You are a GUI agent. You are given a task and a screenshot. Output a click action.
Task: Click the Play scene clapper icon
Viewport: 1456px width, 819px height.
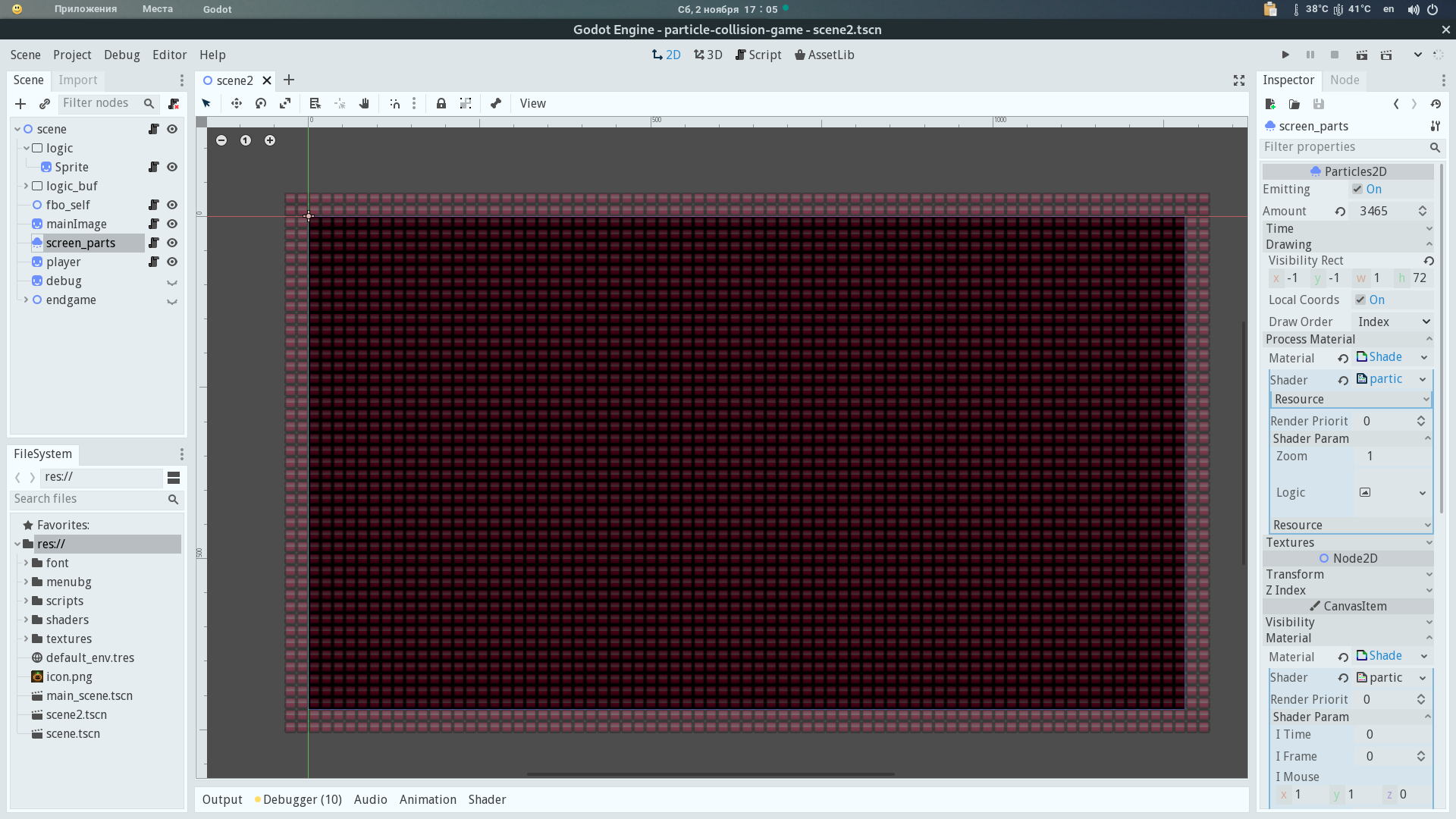[1362, 55]
